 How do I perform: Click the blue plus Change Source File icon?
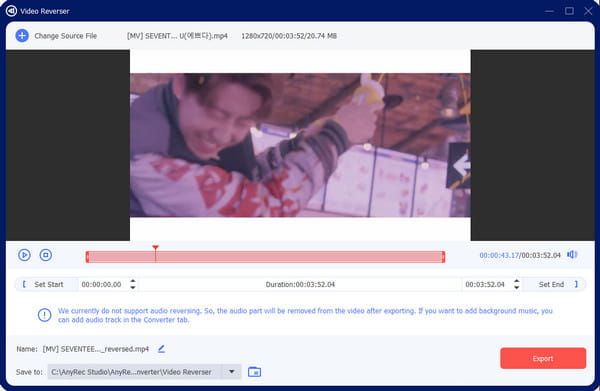click(22, 36)
